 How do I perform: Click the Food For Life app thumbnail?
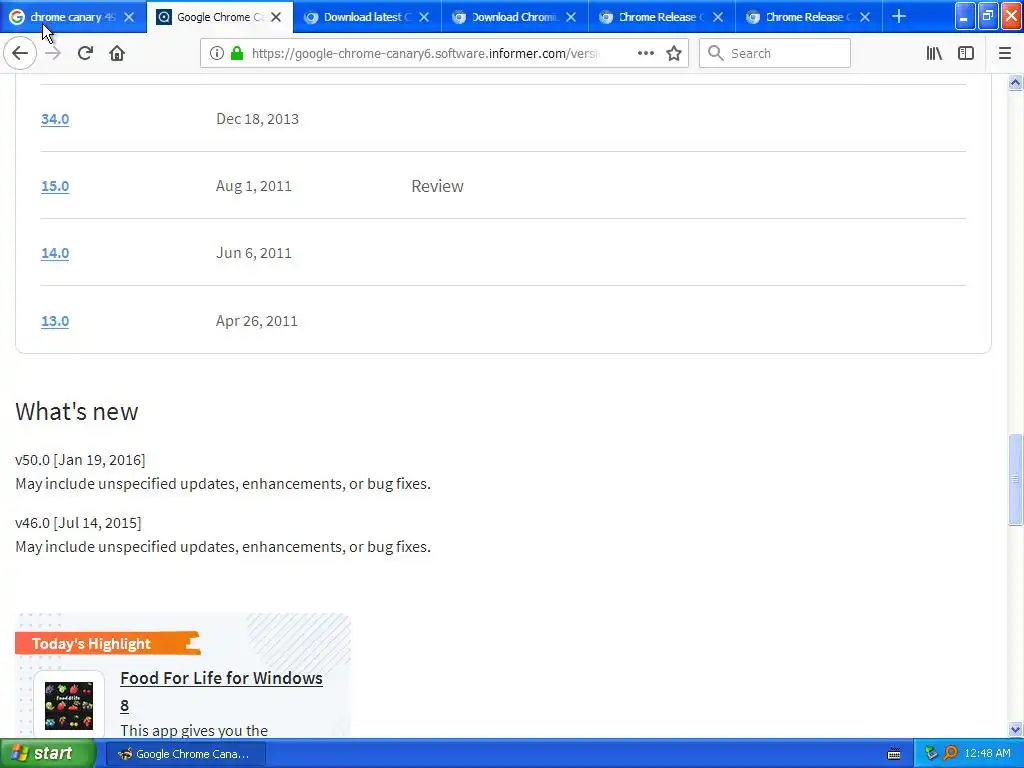pos(69,706)
